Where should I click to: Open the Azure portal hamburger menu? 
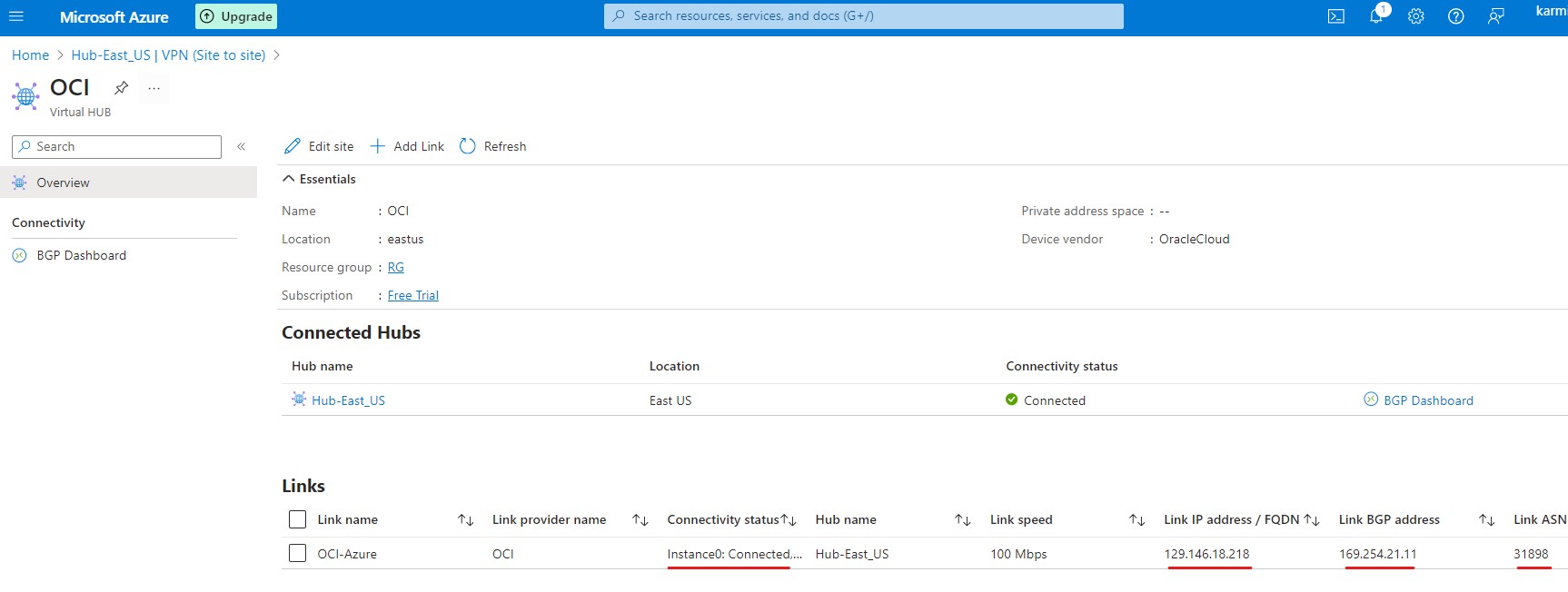(x=16, y=16)
